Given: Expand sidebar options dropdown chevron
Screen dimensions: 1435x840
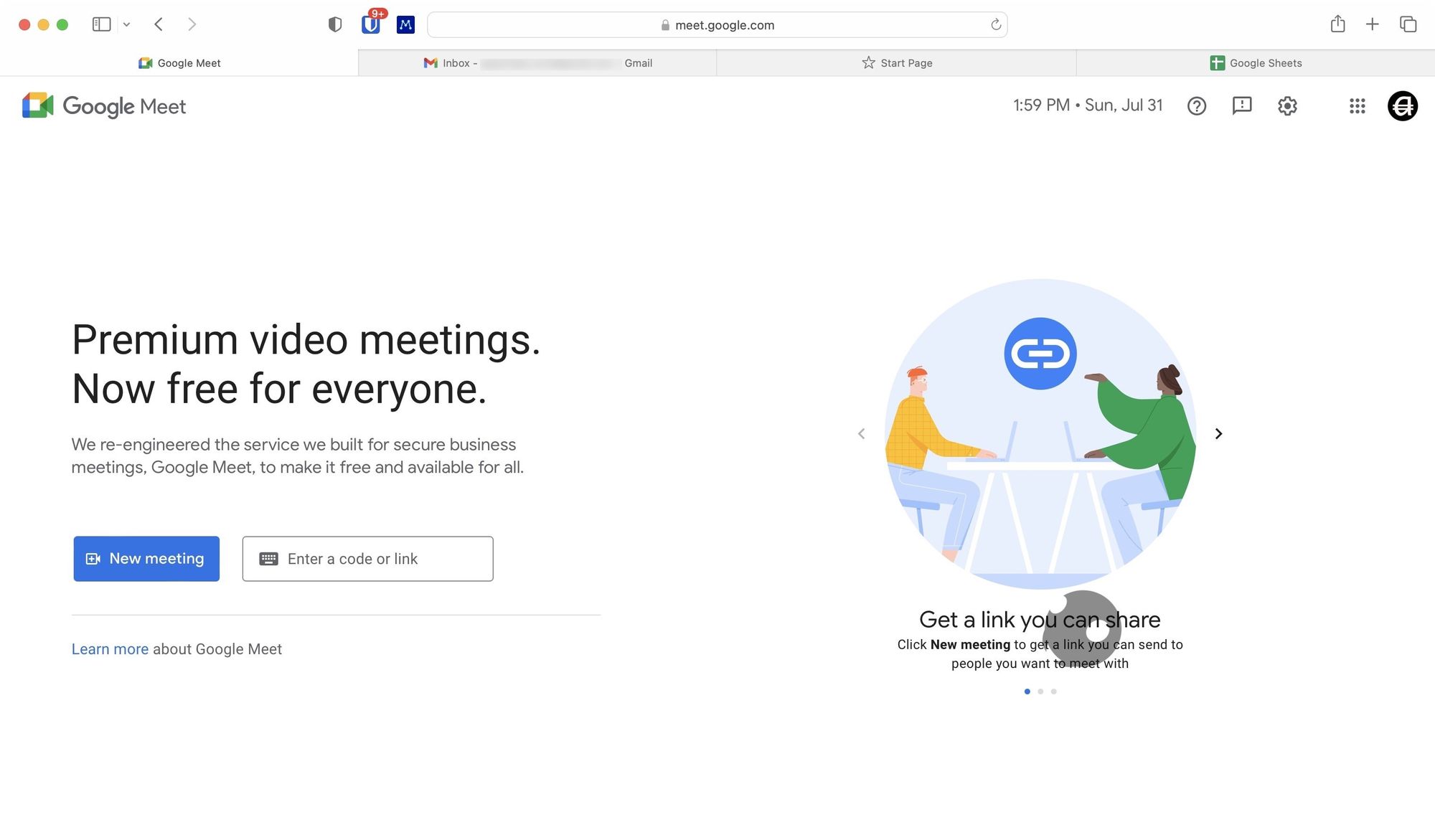Looking at the screenshot, I should 126,24.
